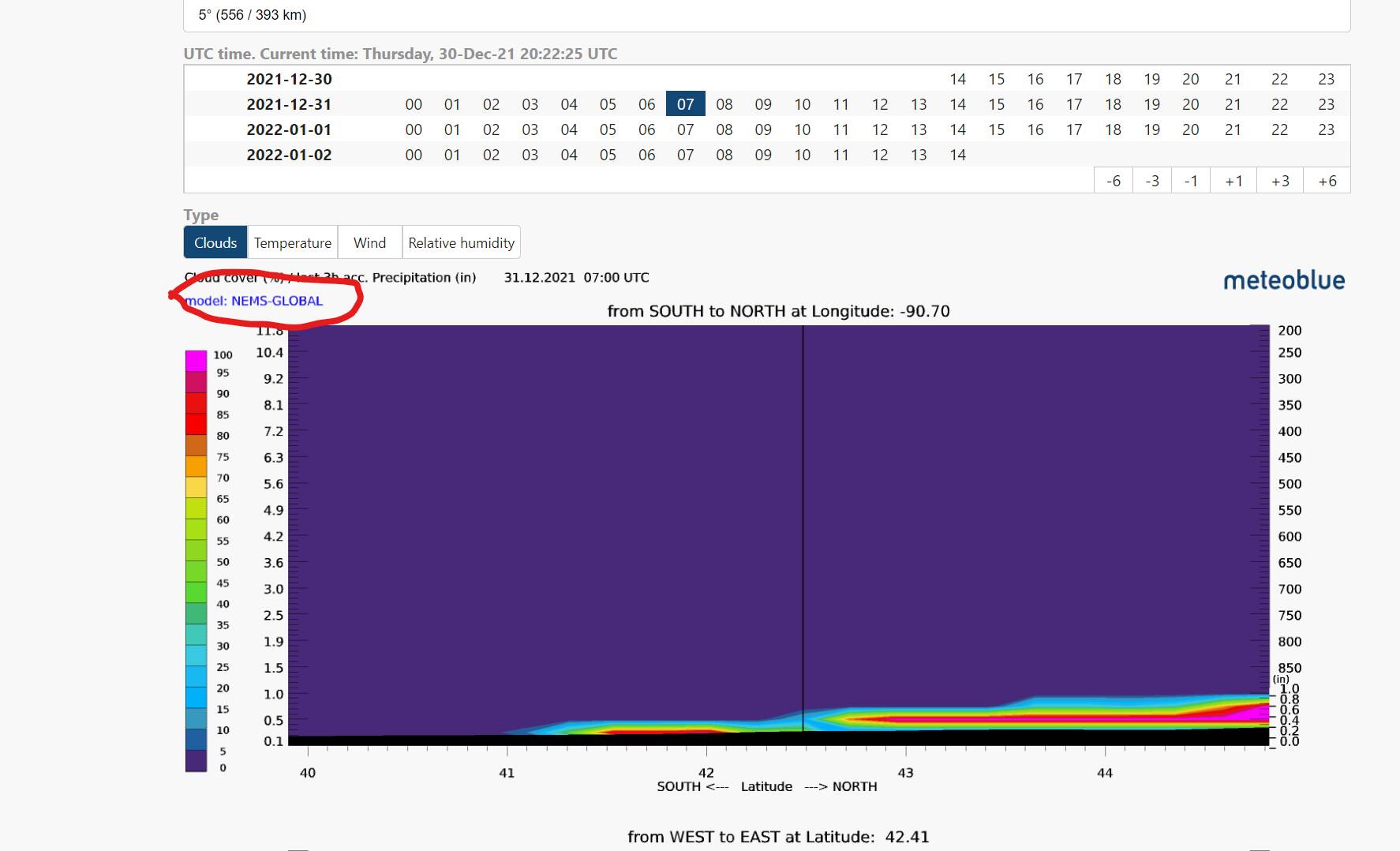Step time back 6 hours

(1113, 181)
